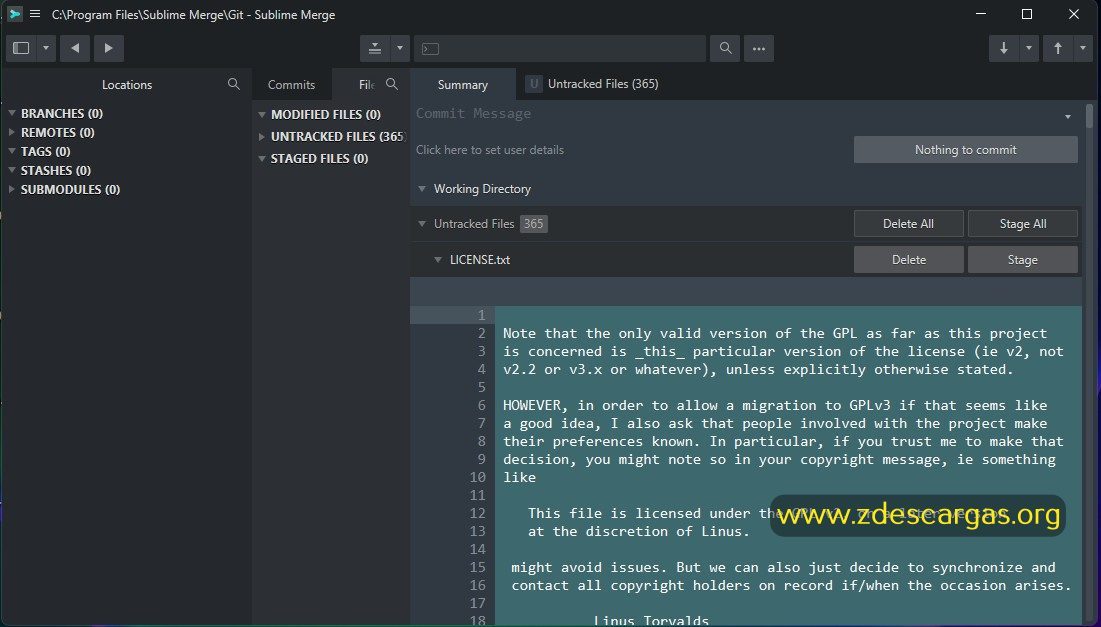Collapse the MODIFIED FILES (0) group
Viewport: 1101px width, 627px height.
(262, 114)
